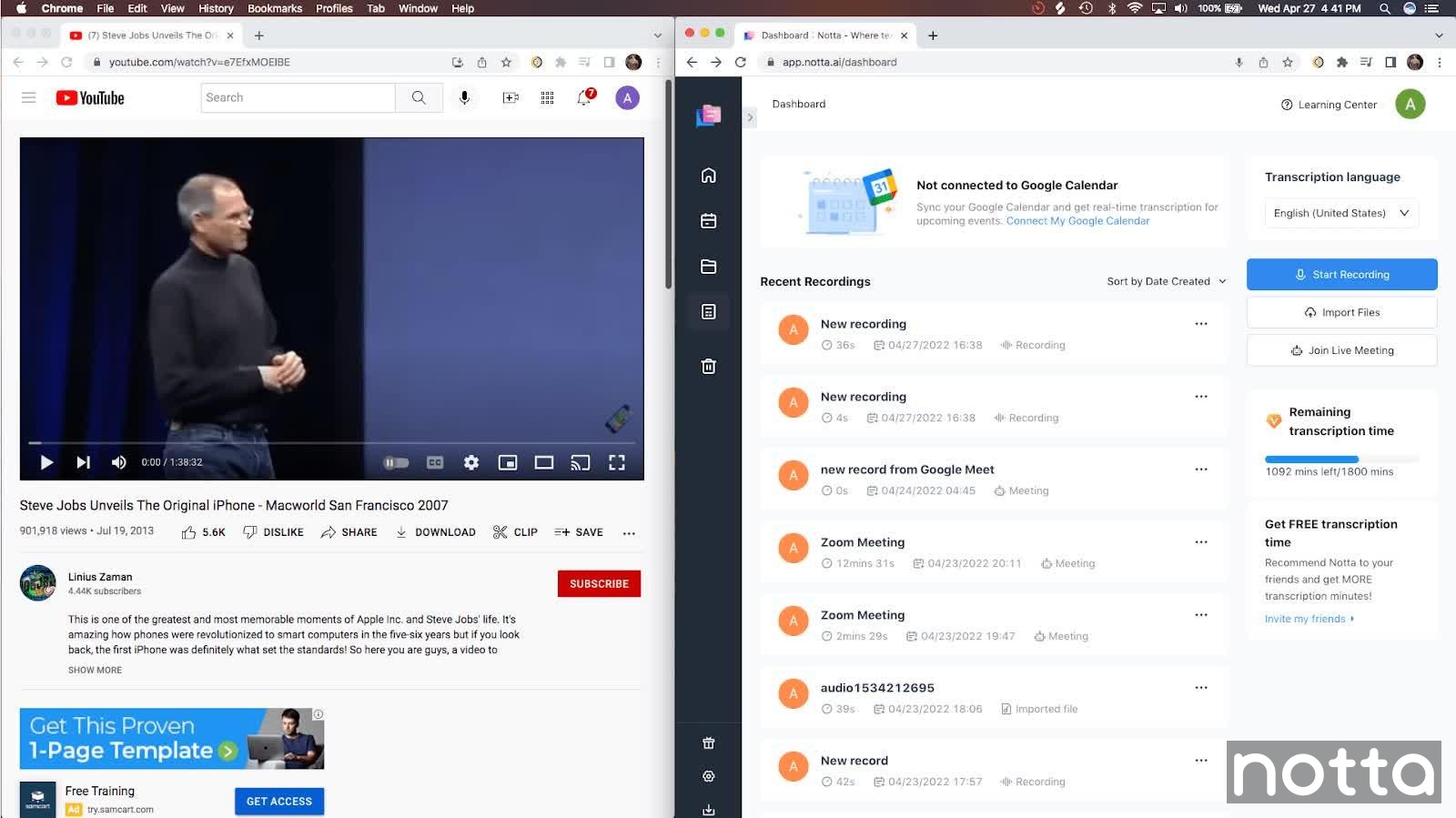Open Transcription language English dropdown
The image size is (1456, 818).
1341,213
